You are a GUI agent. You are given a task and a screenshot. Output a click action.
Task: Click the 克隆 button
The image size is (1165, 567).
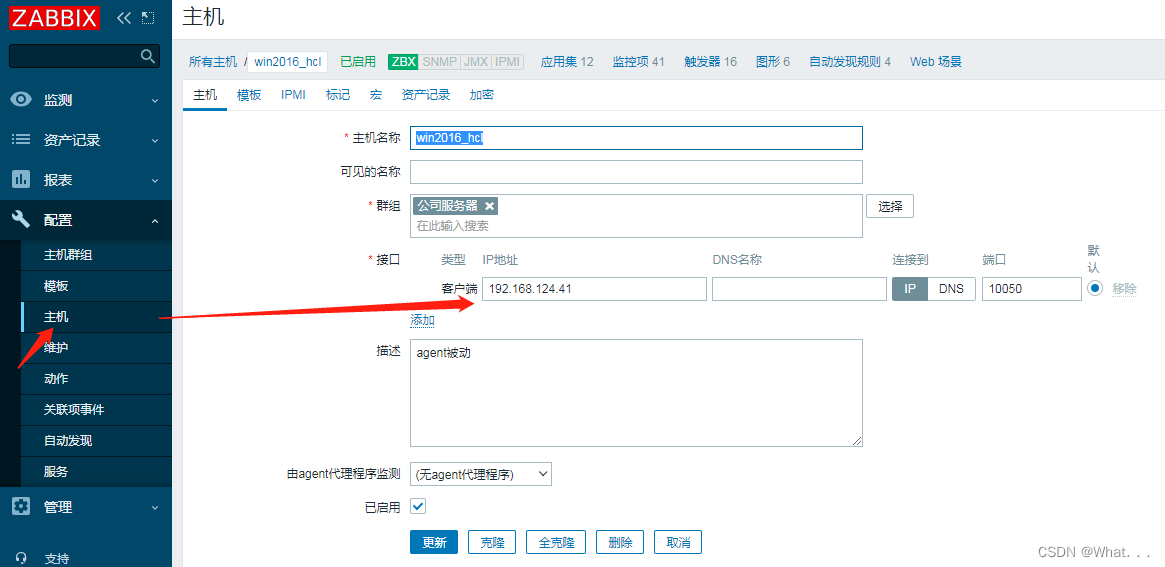pos(492,542)
